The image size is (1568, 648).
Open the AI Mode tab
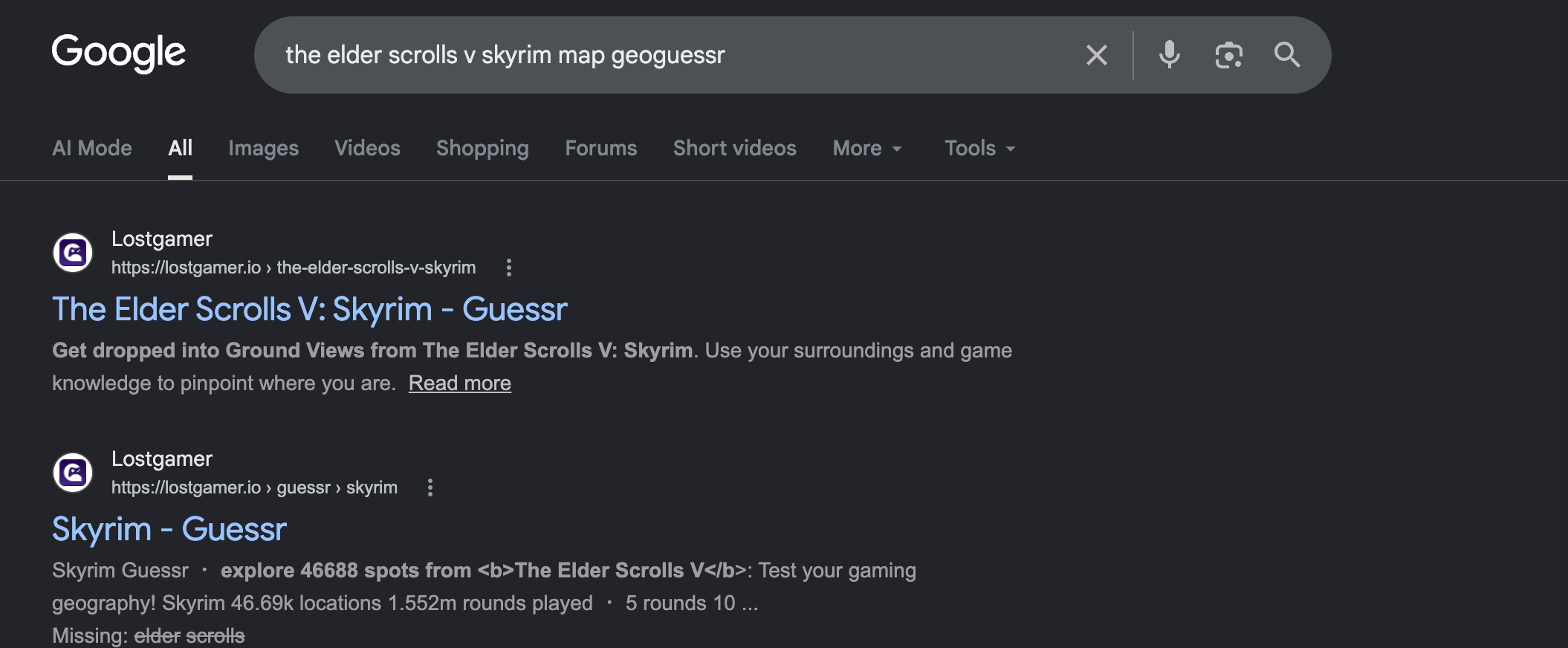92,148
